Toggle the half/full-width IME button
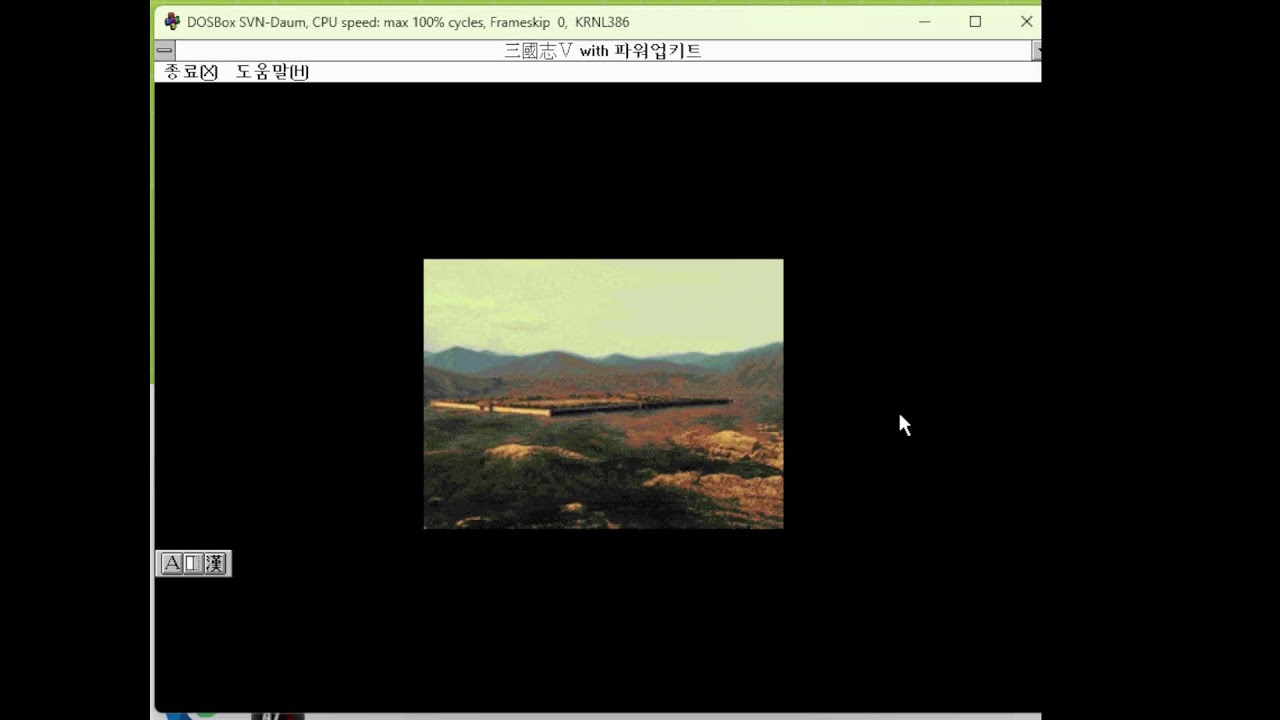The image size is (1280, 720). tap(193, 563)
